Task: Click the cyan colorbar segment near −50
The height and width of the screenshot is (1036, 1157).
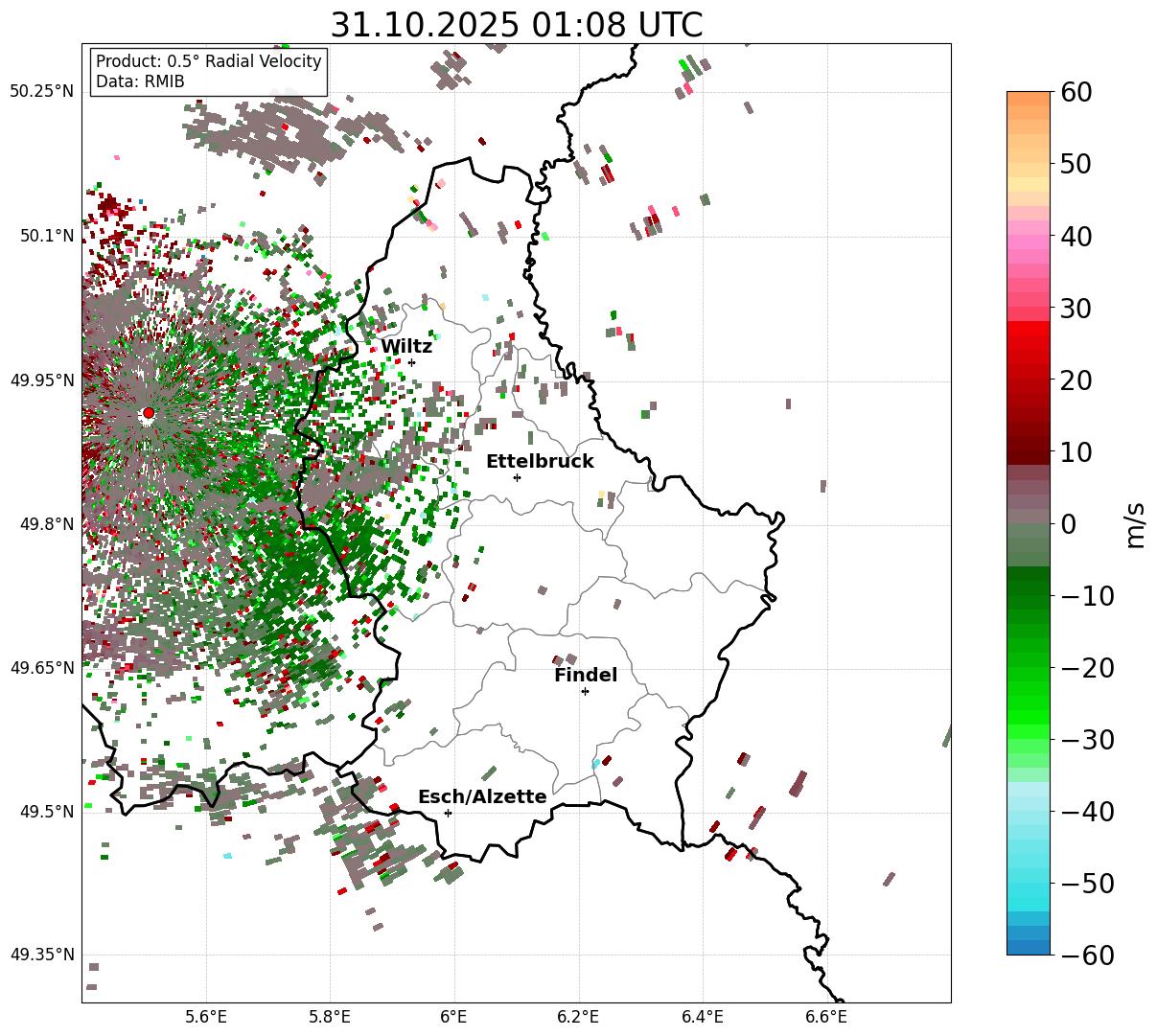Action: click(1029, 891)
